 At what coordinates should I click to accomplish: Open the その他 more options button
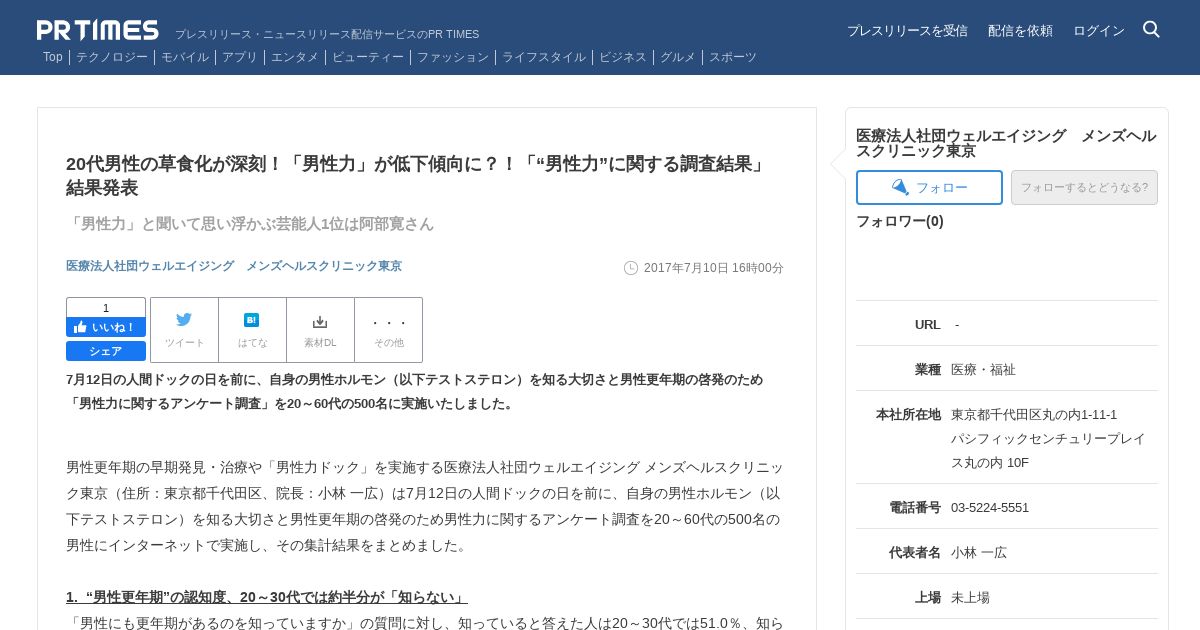click(388, 330)
